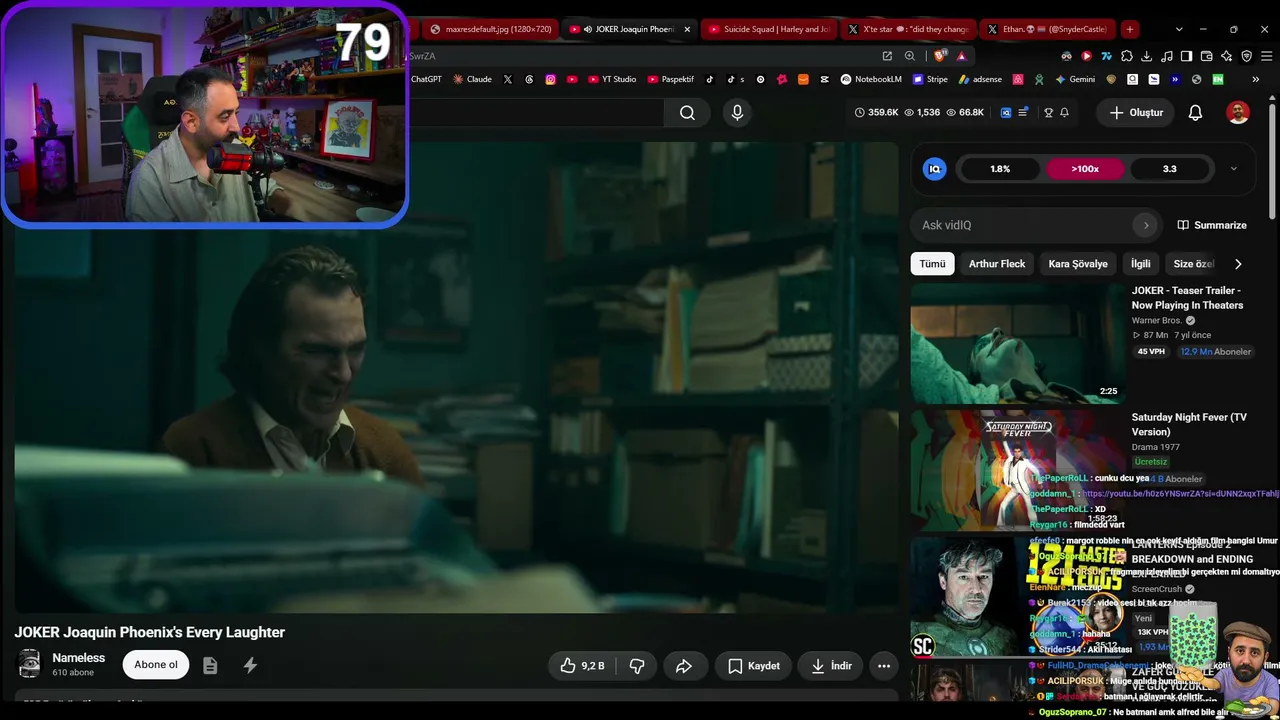Click the Summarize button

coord(1212,225)
